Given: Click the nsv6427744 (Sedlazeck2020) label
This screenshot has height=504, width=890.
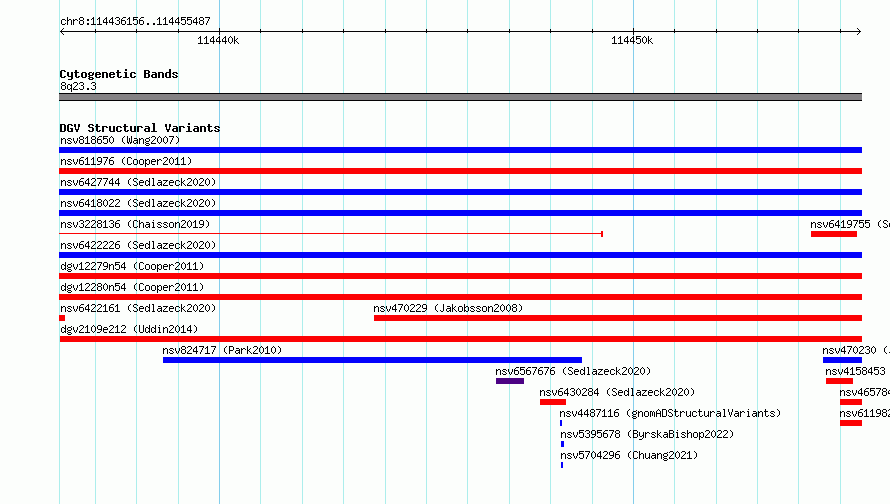Looking at the screenshot, I should click(138, 182).
